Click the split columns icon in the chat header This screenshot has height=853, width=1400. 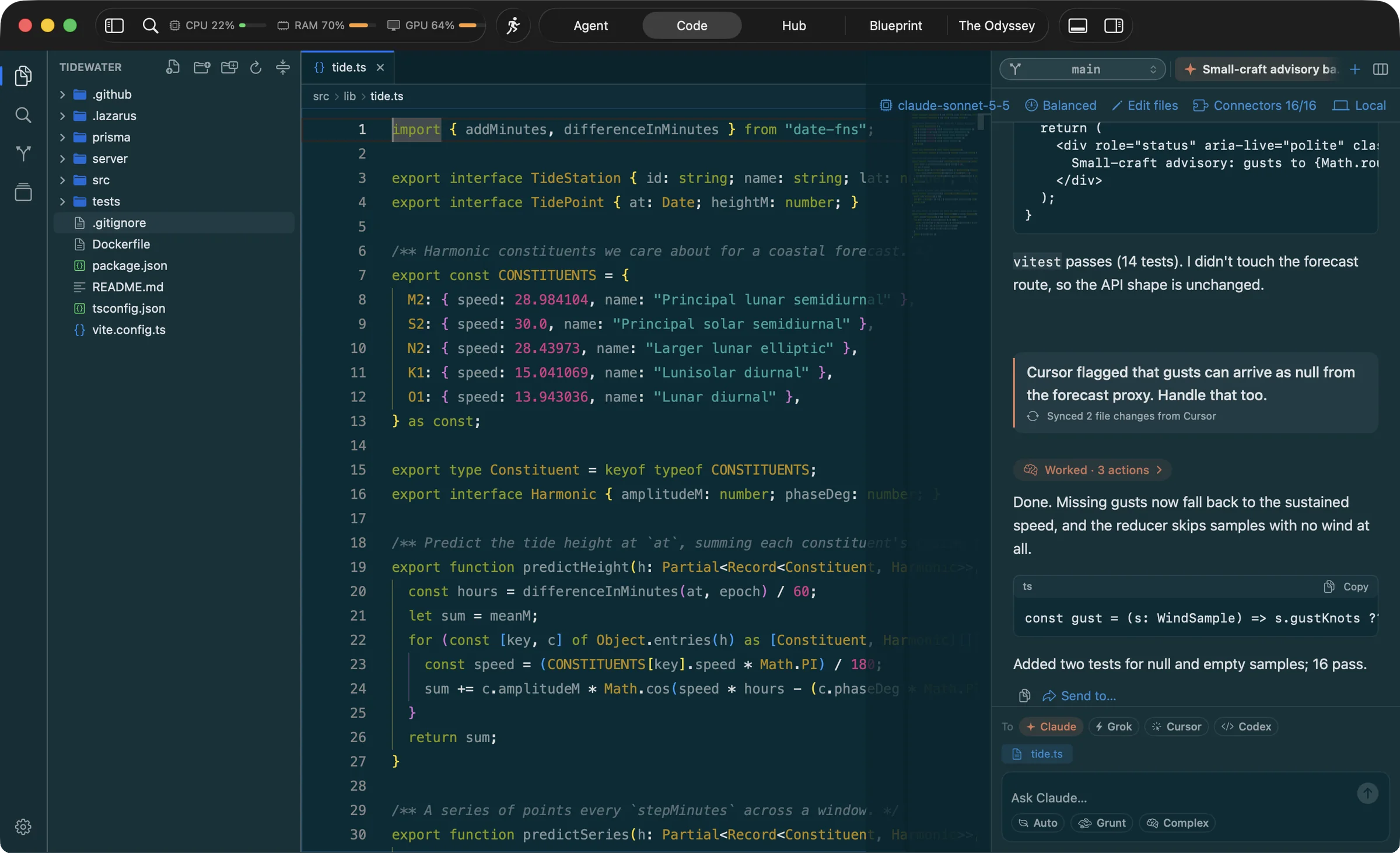click(1380, 69)
